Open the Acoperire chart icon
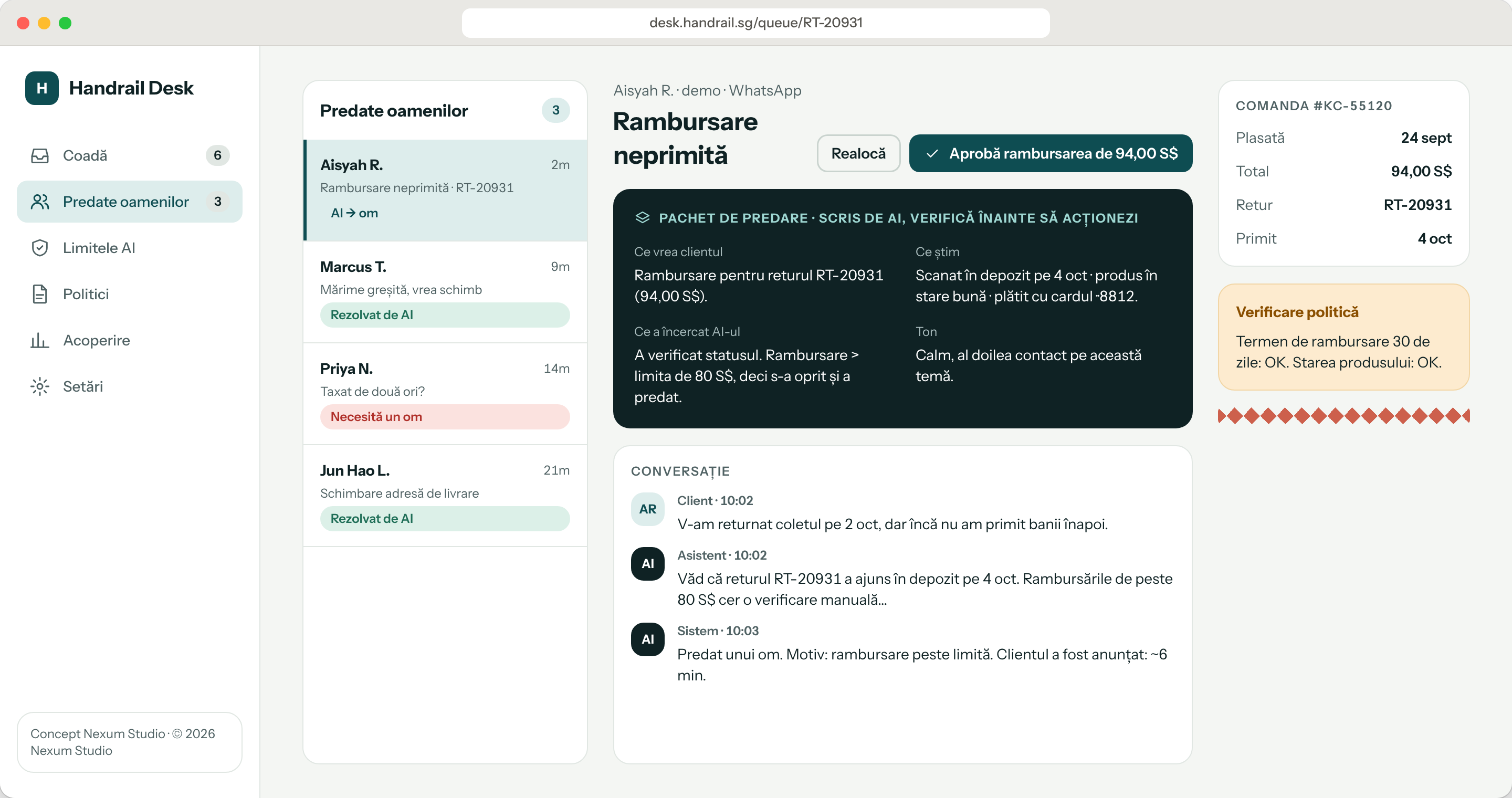The height and width of the screenshot is (798, 1512). 40,340
